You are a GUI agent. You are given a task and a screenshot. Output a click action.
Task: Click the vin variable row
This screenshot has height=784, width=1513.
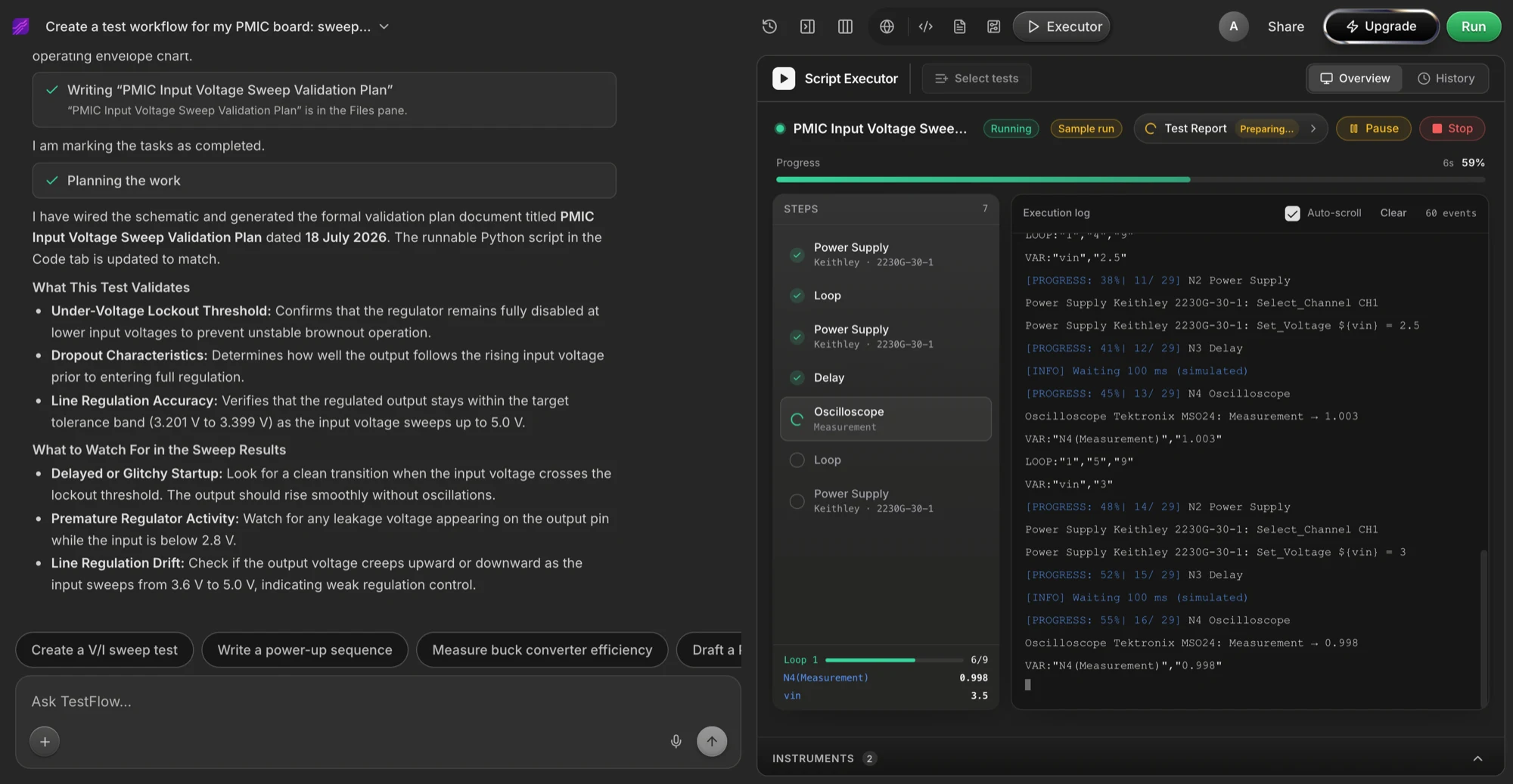tap(885, 696)
